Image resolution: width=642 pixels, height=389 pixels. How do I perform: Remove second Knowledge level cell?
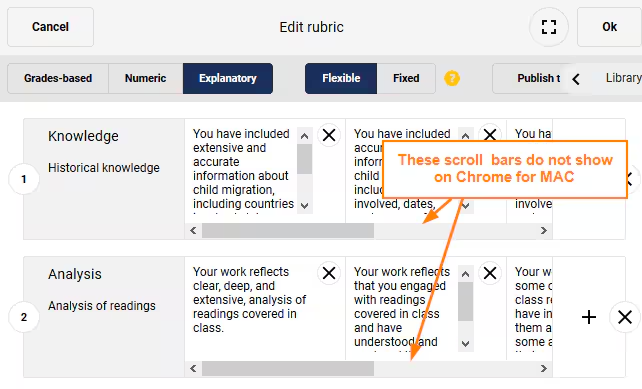pyautogui.click(x=490, y=135)
